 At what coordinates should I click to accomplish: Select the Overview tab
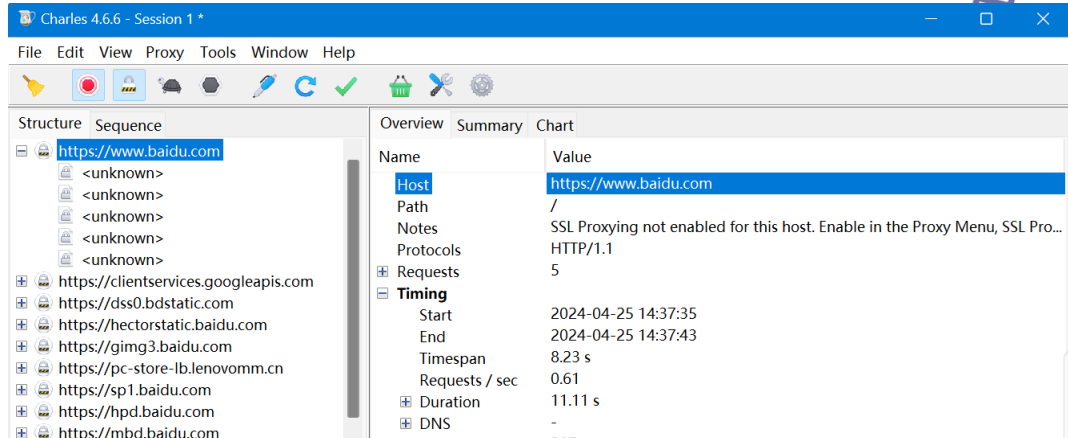point(411,123)
